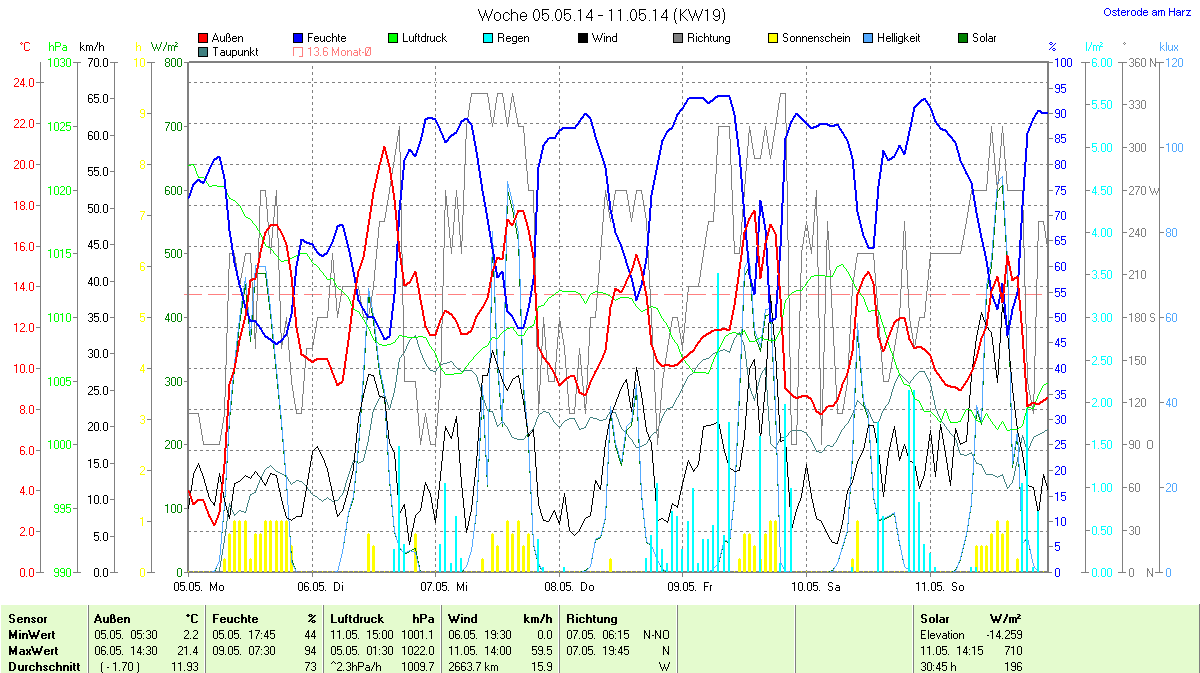This screenshot has width=1200, height=673.
Task: Click the gray Richtung legend swatch
Action: [677, 39]
